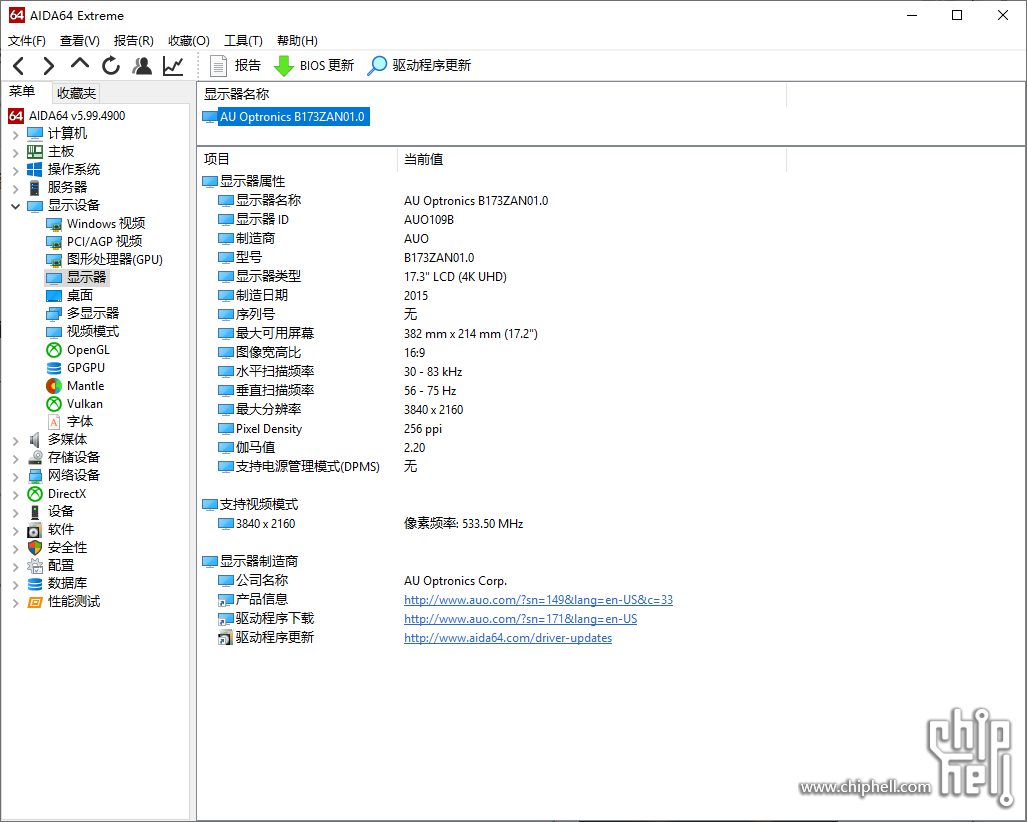1027x822 pixels.
Task: Click the 安全性 shield icon
Action: (35, 548)
